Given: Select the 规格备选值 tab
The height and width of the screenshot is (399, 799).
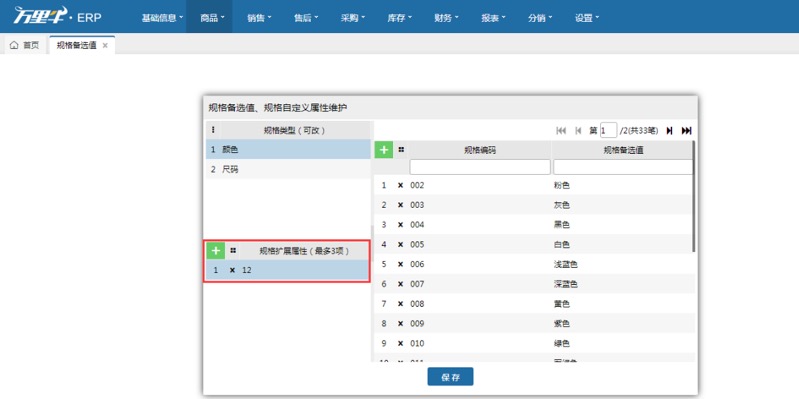Looking at the screenshot, I should (82, 45).
